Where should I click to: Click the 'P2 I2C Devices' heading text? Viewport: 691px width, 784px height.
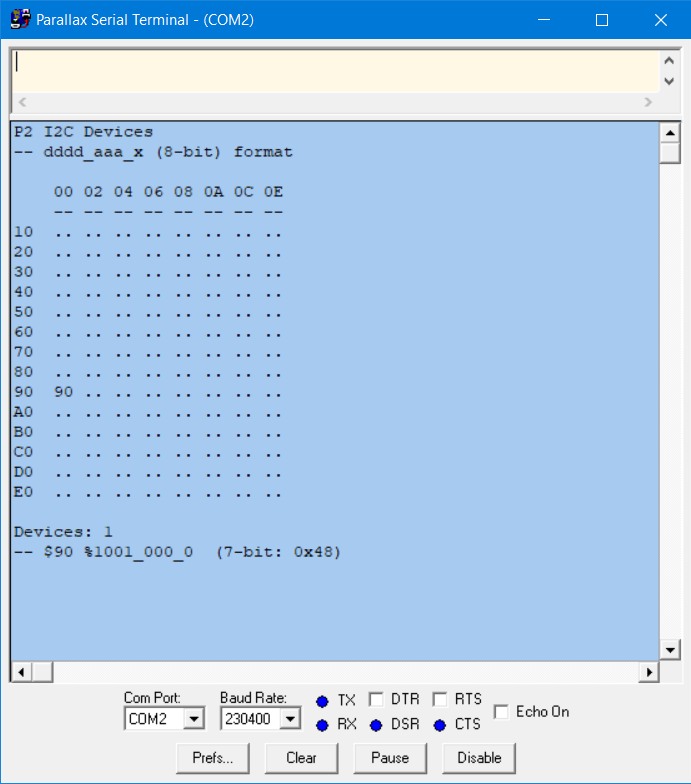point(84,132)
